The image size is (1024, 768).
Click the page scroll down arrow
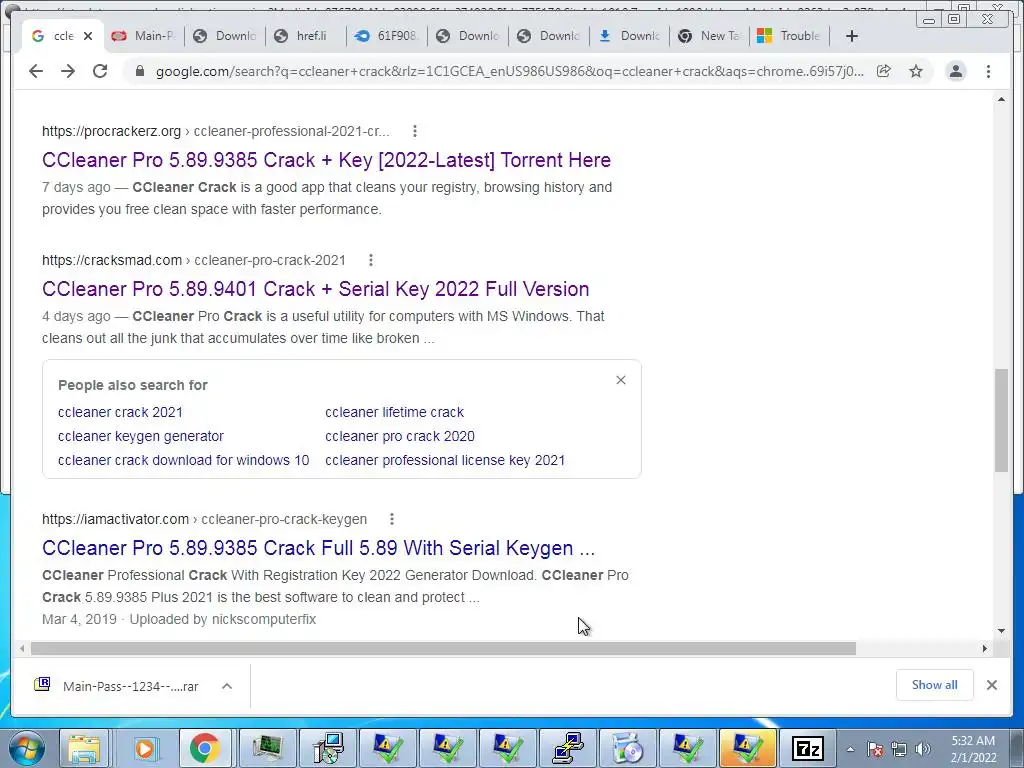(x=1001, y=631)
